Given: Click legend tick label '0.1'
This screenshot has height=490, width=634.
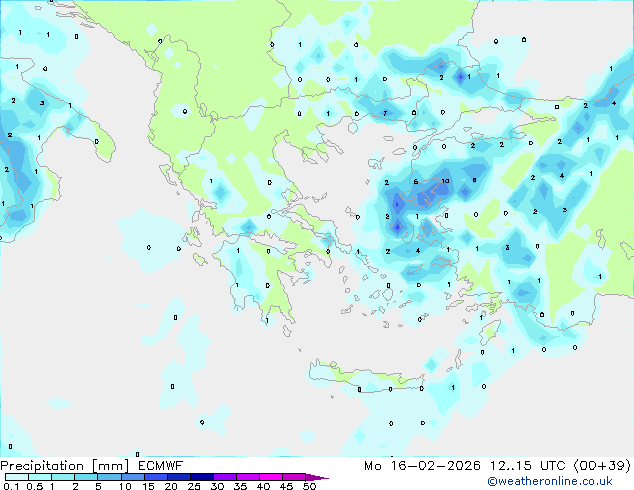Looking at the screenshot, I should [11, 486].
